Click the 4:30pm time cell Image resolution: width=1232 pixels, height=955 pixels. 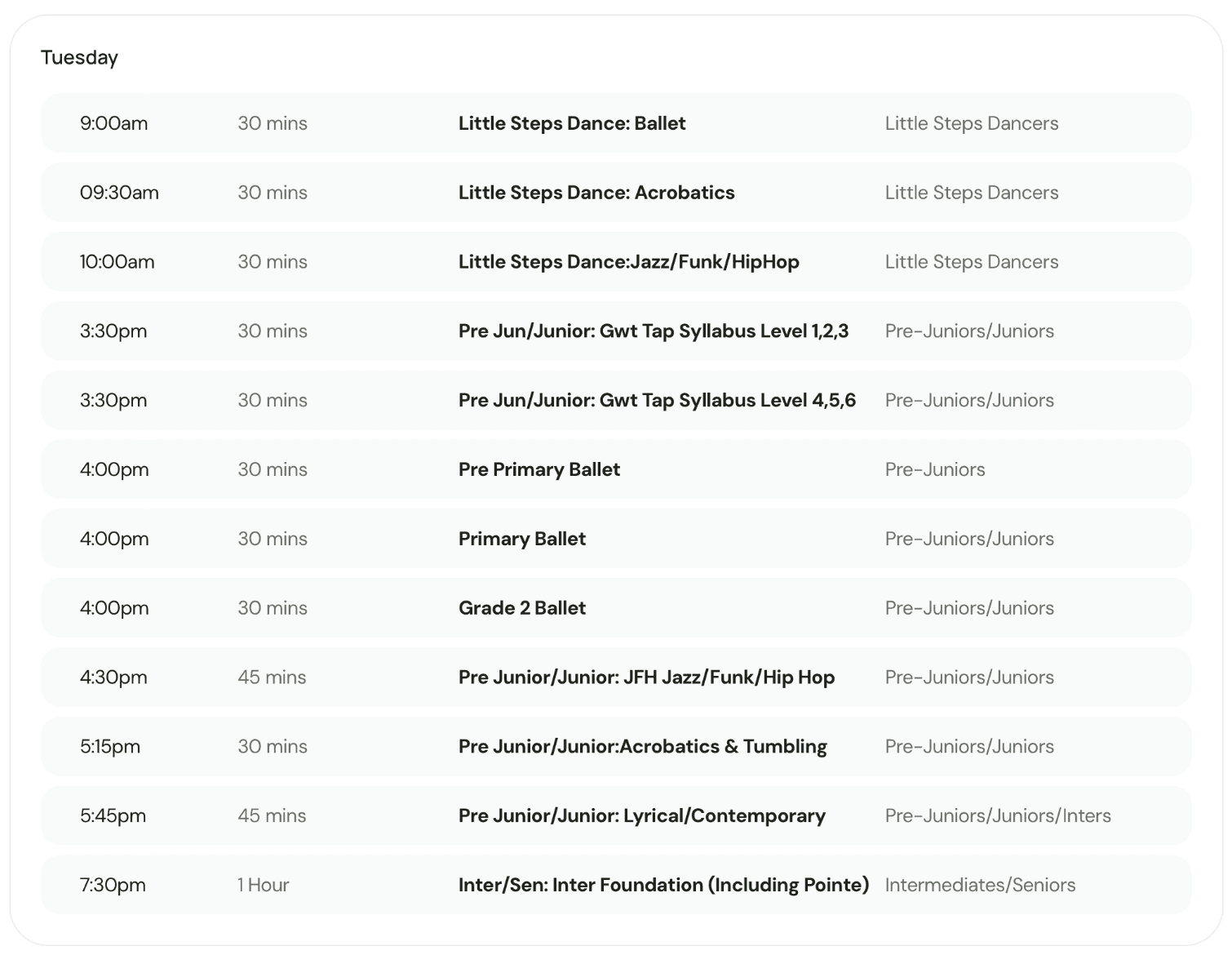(x=113, y=677)
